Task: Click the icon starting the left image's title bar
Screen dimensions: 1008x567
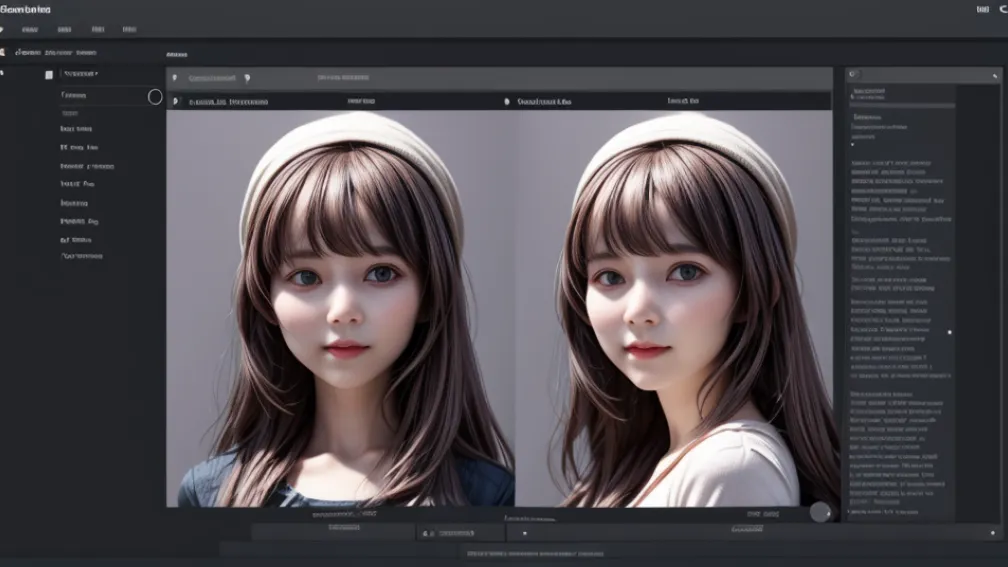Action: pyautogui.click(x=175, y=101)
